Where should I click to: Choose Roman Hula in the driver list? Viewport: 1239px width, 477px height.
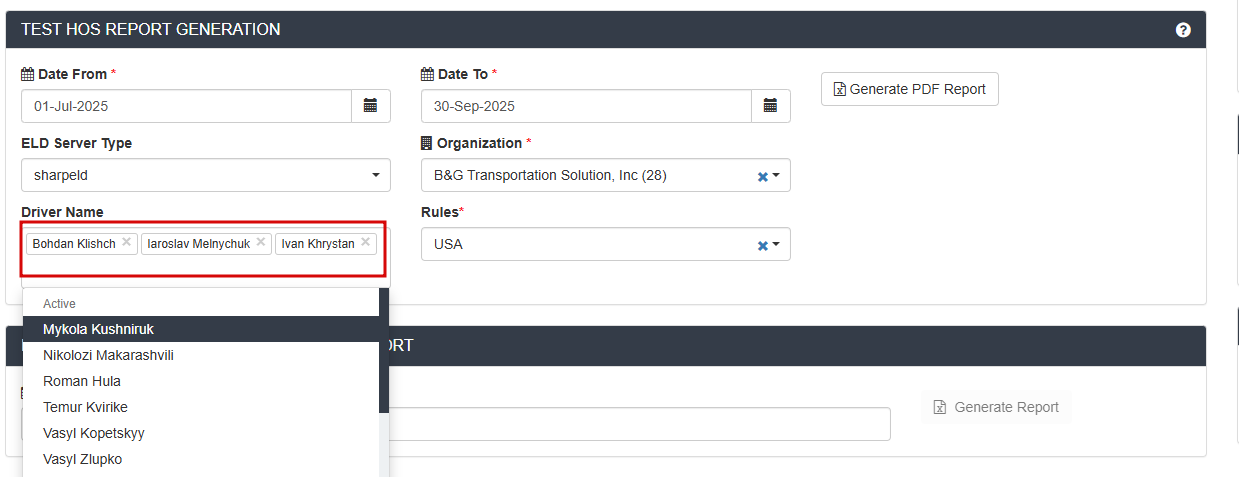82,381
